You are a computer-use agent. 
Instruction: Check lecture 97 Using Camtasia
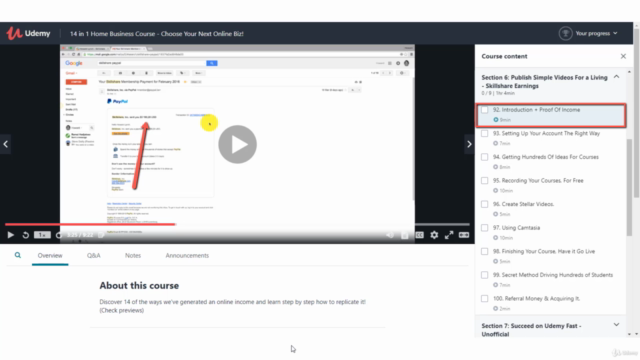[484, 228]
